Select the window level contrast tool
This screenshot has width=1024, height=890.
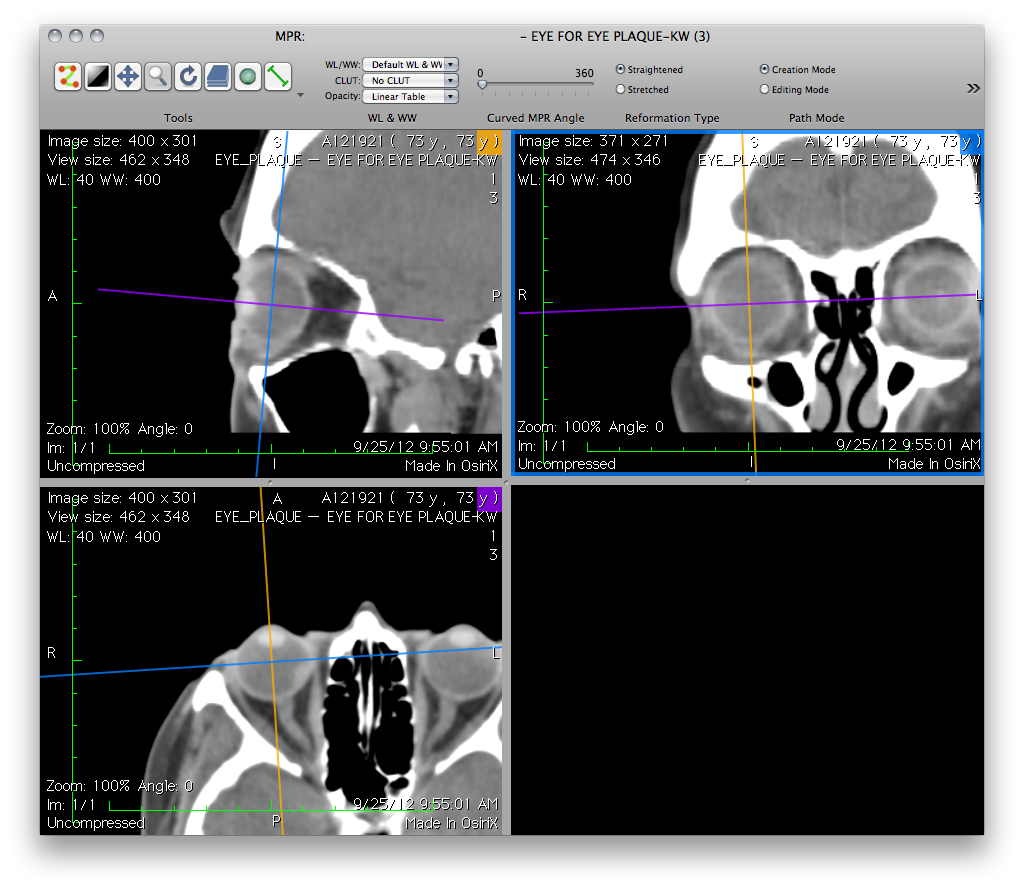(x=98, y=76)
